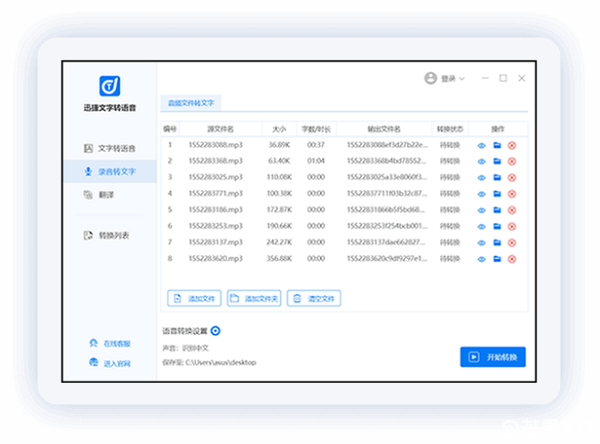
Task: Open folder for 1552283771.mp3 row
Action: [x=497, y=194]
